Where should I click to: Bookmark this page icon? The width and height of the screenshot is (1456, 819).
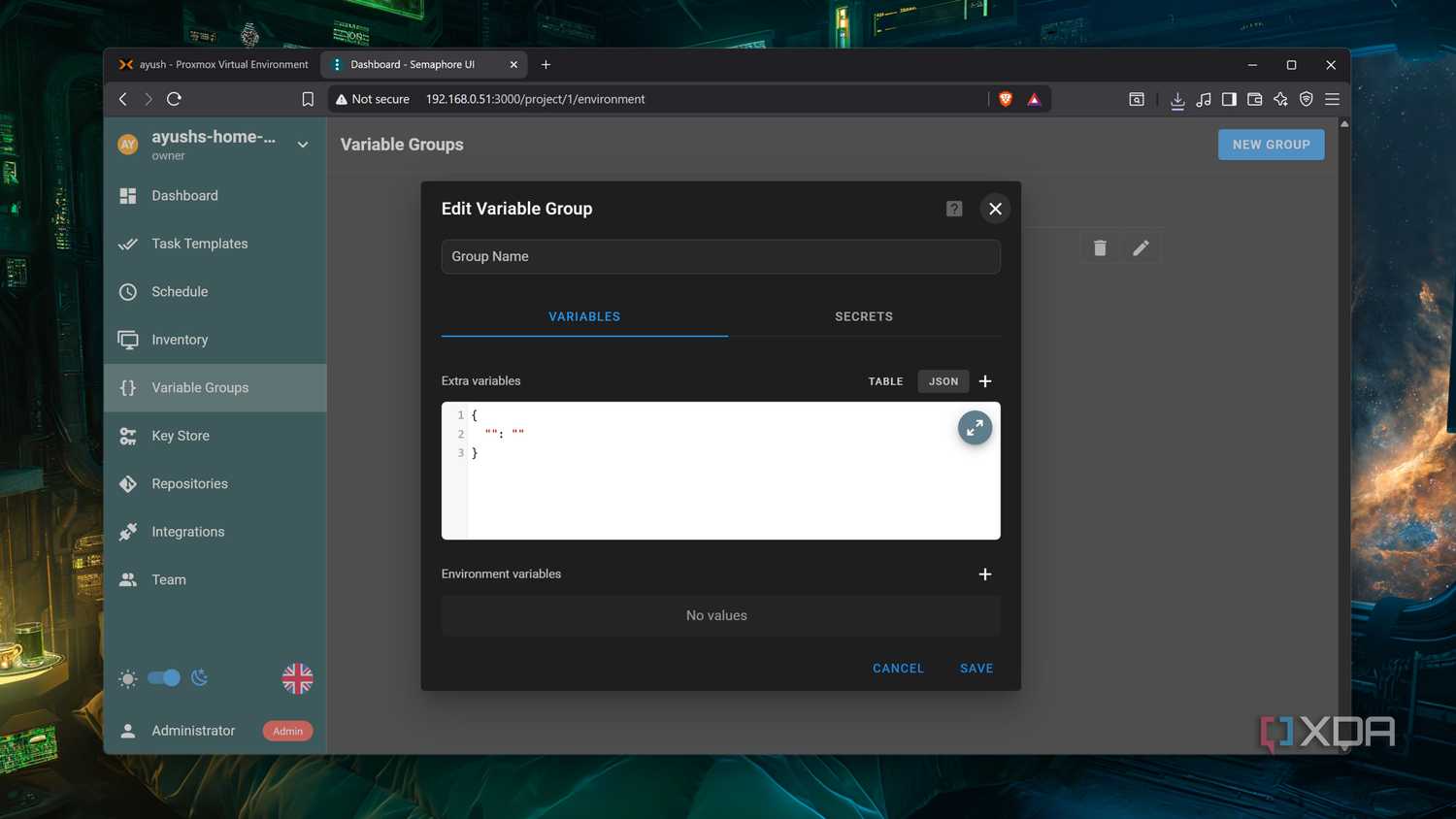(308, 99)
